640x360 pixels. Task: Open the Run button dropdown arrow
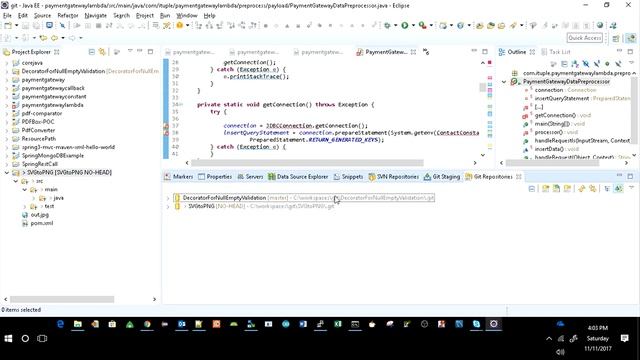click(x=413, y=25)
